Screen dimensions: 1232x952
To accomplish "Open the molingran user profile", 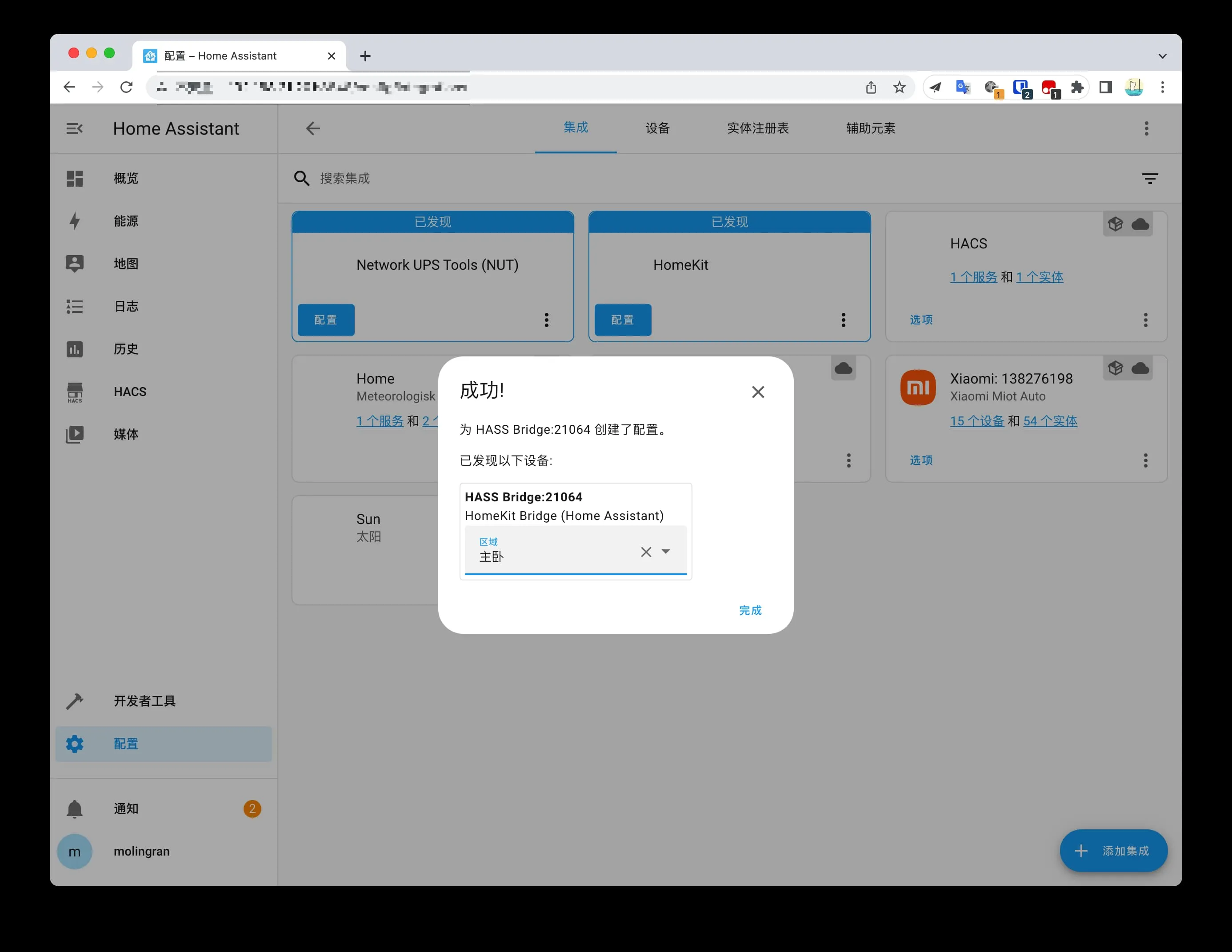I will (141, 851).
